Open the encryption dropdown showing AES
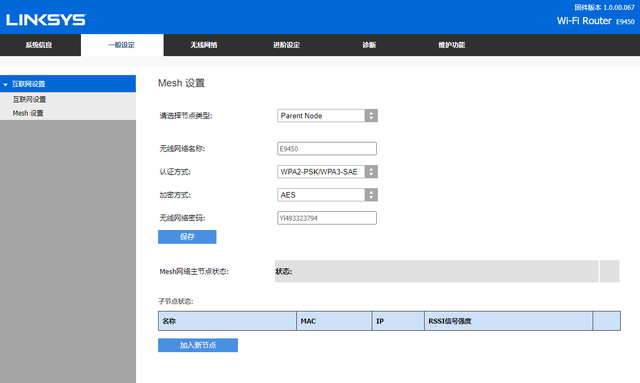 pyautogui.click(x=327, y=195)
